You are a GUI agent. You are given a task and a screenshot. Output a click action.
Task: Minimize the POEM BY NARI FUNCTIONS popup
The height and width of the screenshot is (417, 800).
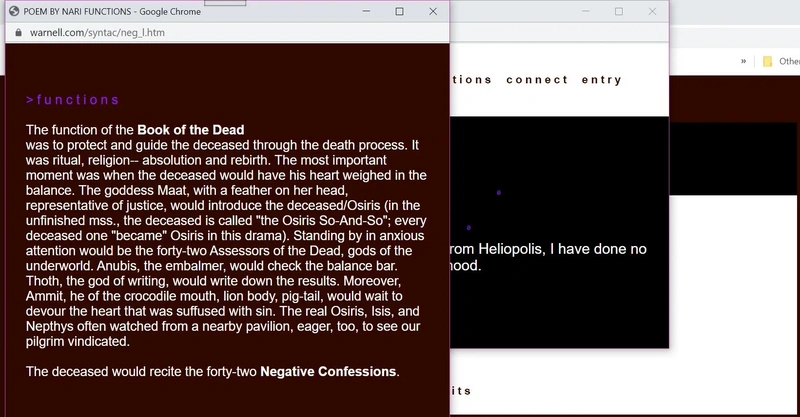366,11
